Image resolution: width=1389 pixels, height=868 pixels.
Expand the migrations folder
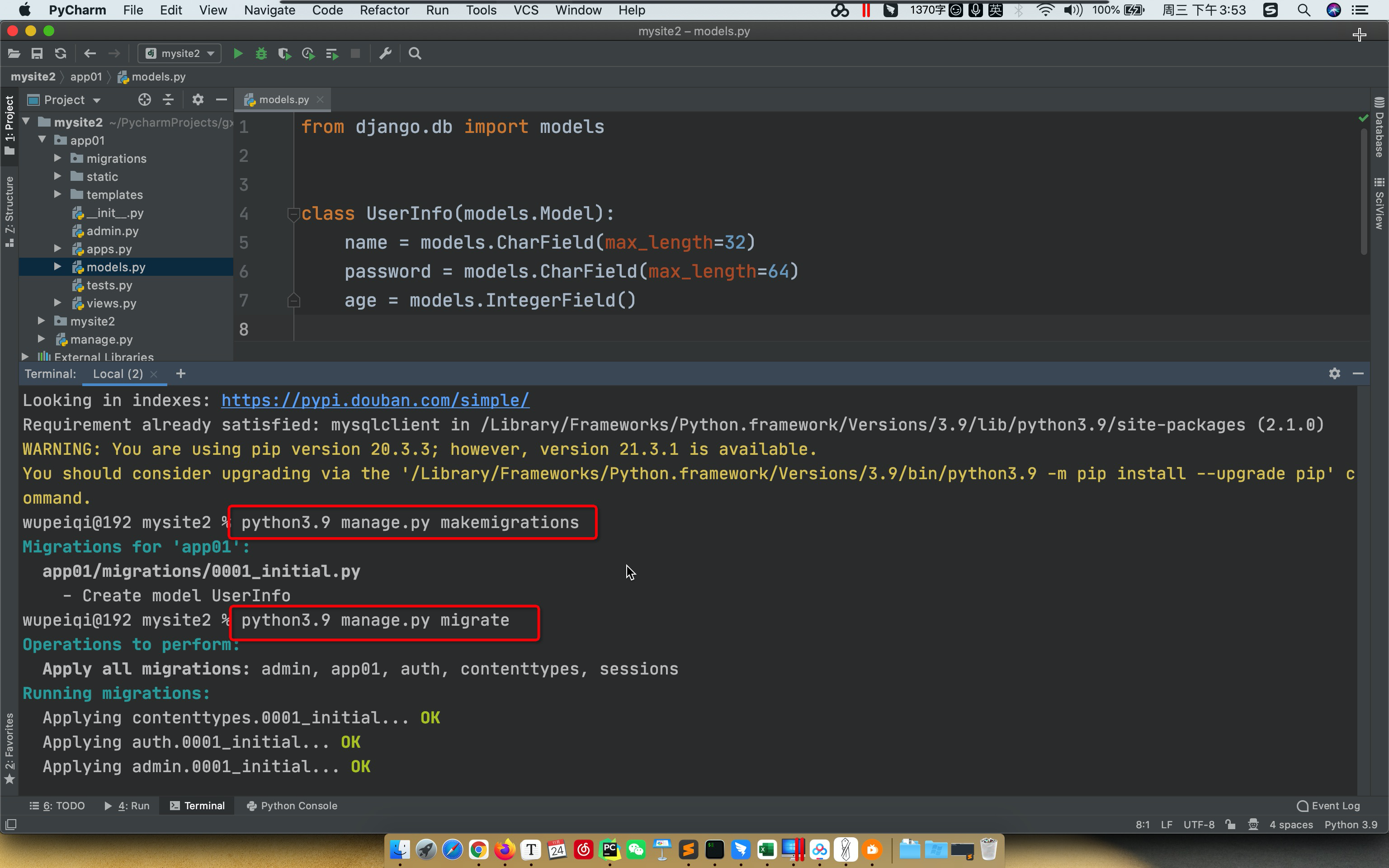tap(58, 158)
